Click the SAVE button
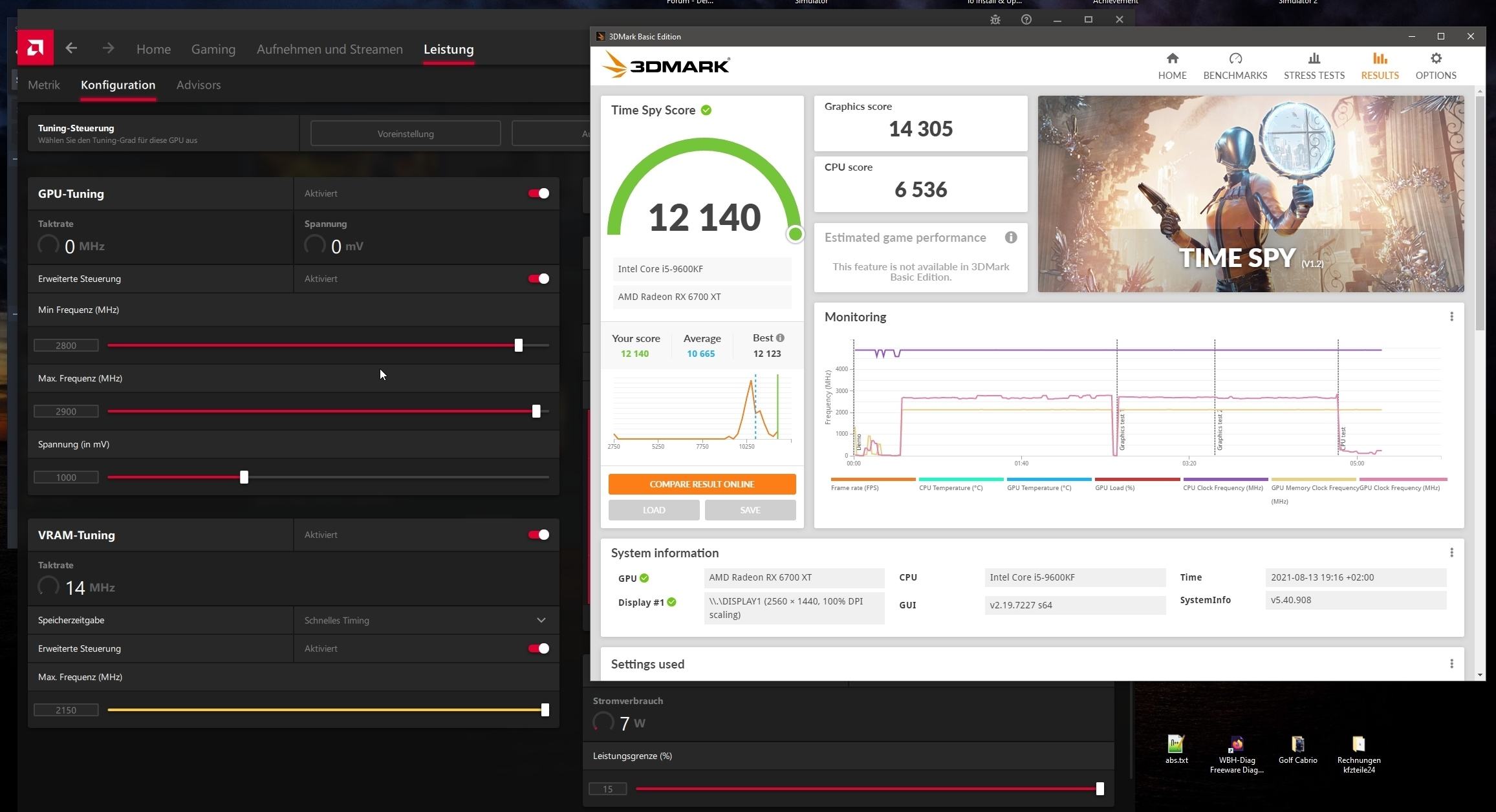Image resolution: width=1496 pixels, height=812 pixels. tap(750, 510)
